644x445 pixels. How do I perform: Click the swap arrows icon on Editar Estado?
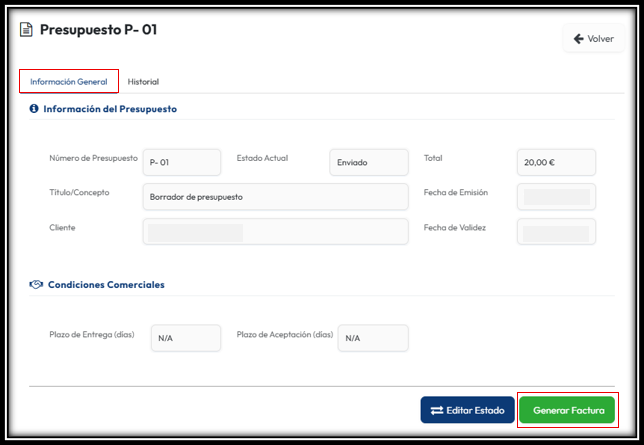437,411
